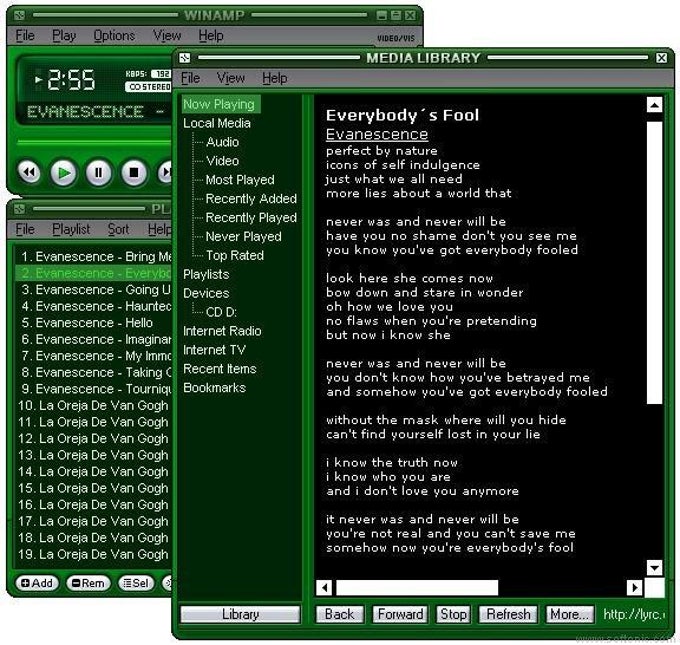Pause playback with the Pause button
Image resolution: width=680 pixels, height=645 pixels.
tap(99, 173)
